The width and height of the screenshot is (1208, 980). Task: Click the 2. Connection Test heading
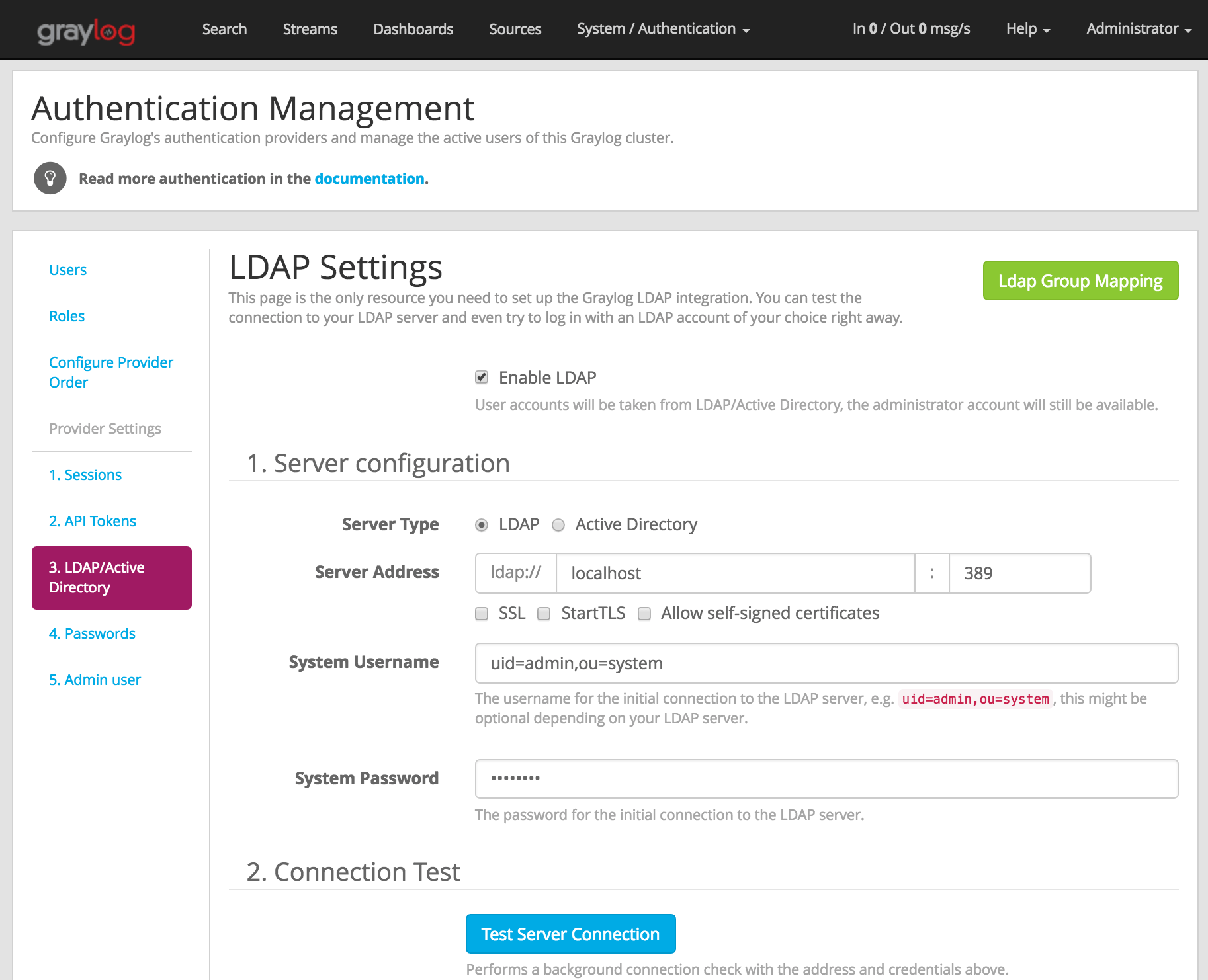(353, 872)
